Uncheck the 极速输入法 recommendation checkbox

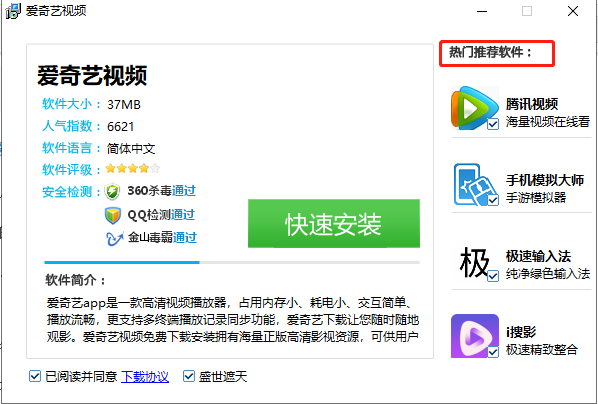coord(493,275)
